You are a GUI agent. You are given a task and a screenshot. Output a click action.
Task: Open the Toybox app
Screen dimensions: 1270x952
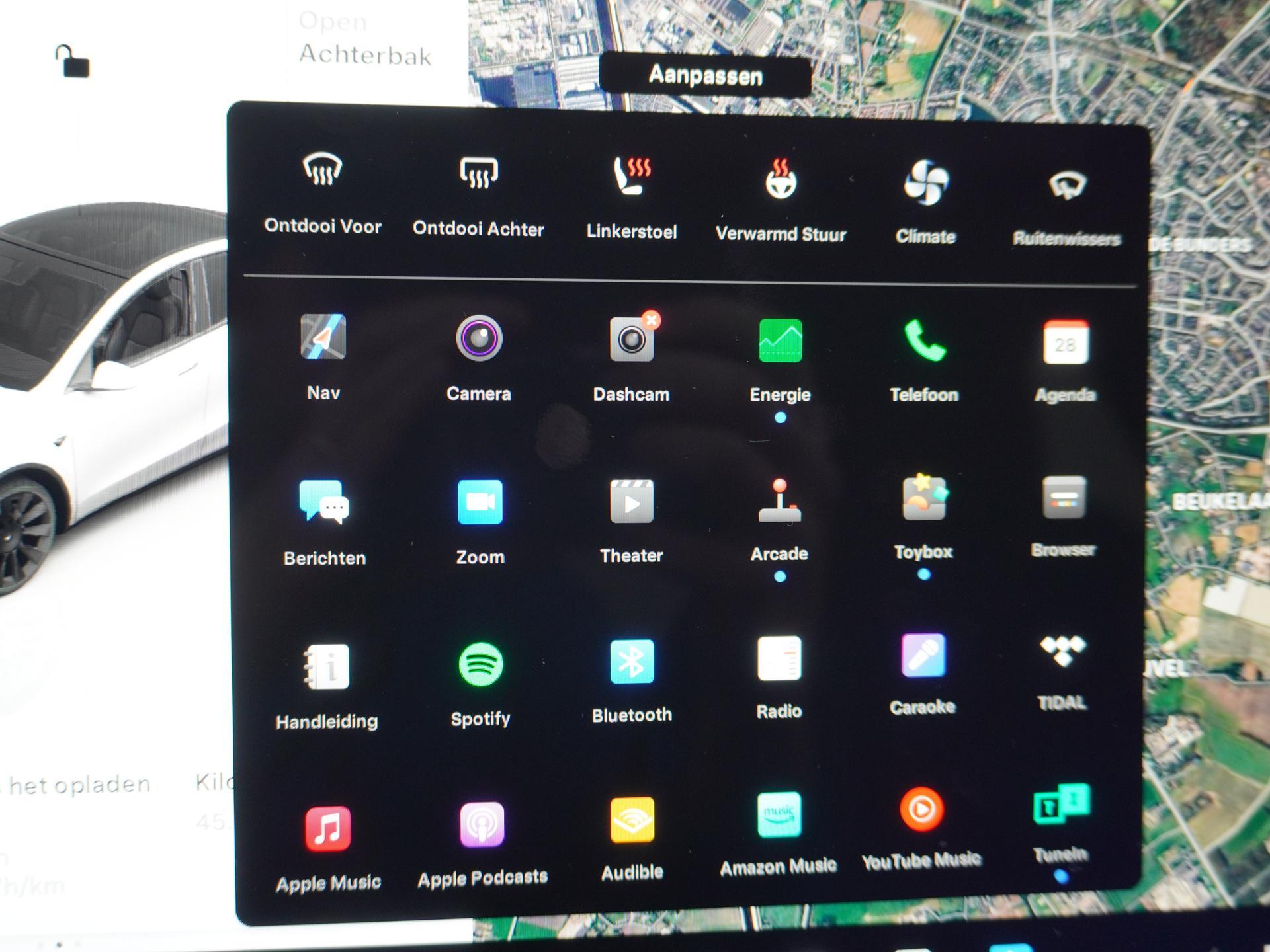pyautogui.click(x=924, y=498)
